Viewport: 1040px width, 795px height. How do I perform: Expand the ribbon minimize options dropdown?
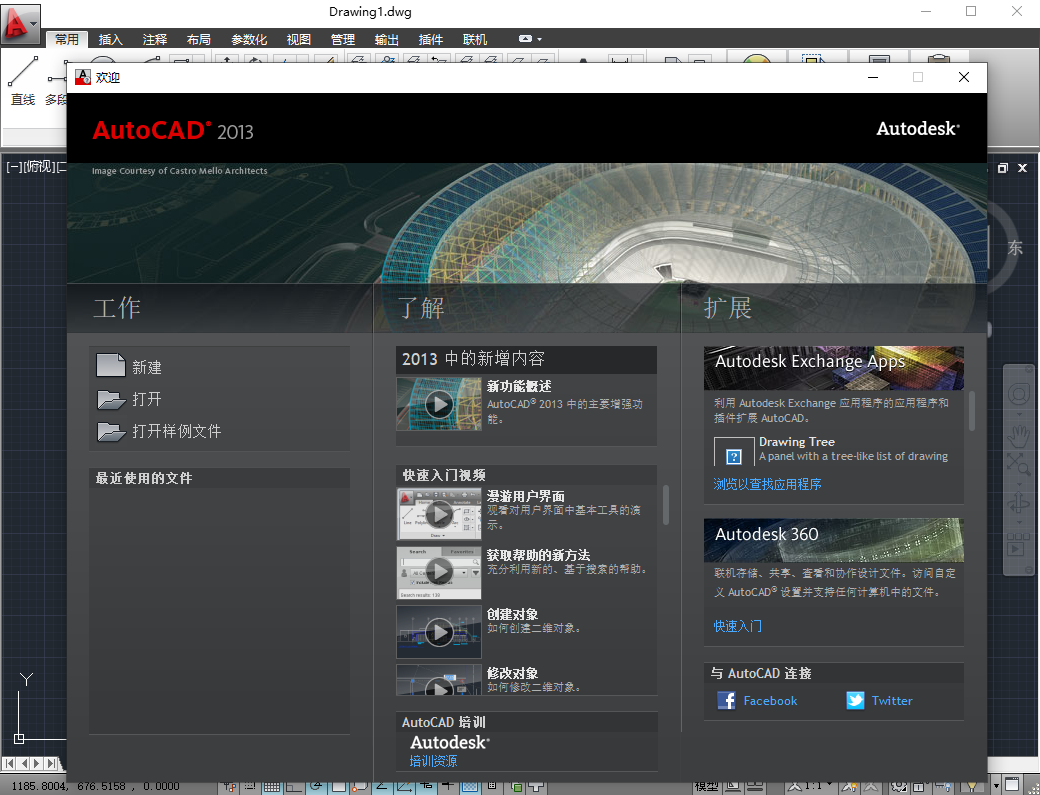point(540,39)
